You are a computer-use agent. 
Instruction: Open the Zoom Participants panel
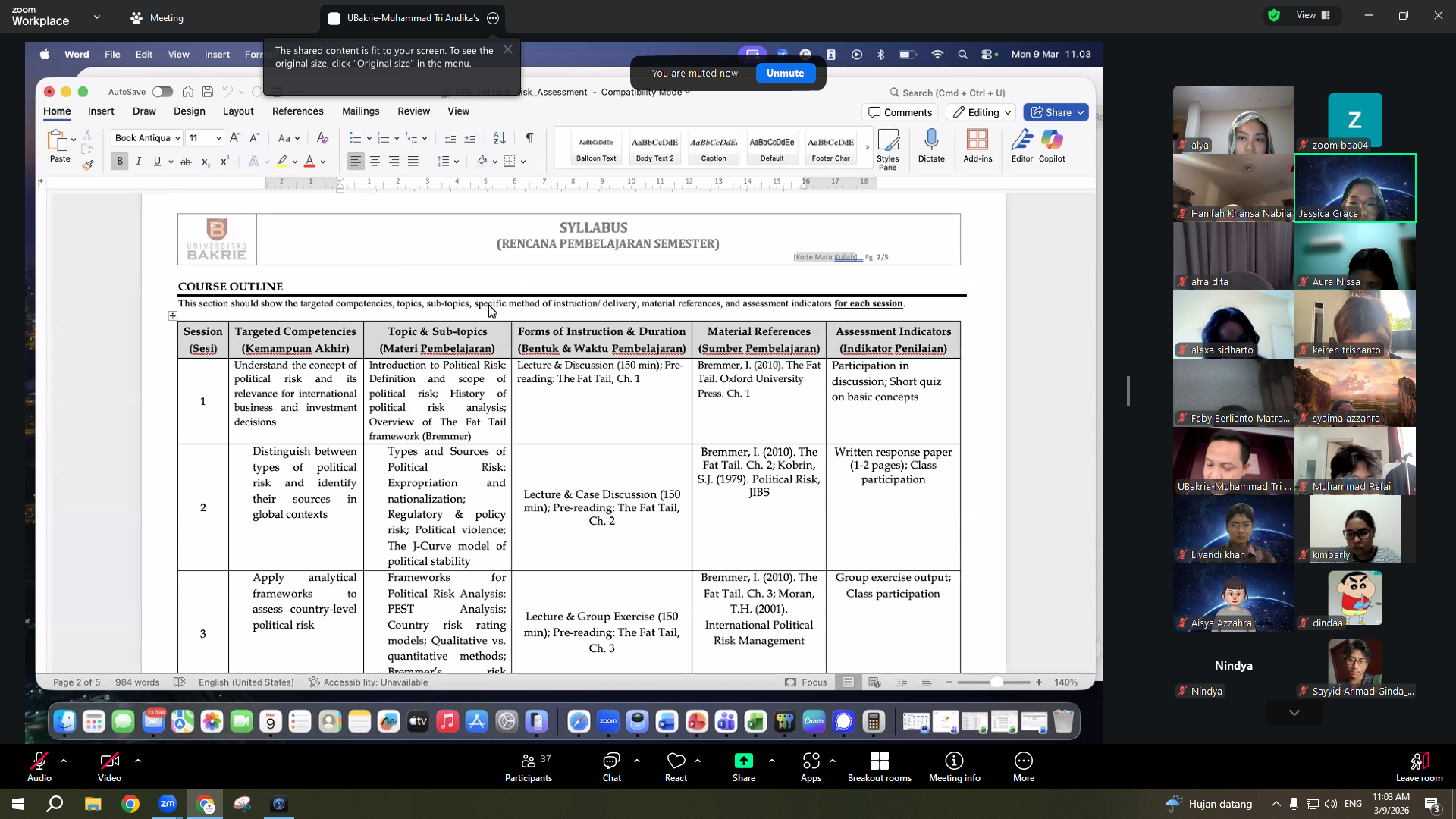pos(529,767)
